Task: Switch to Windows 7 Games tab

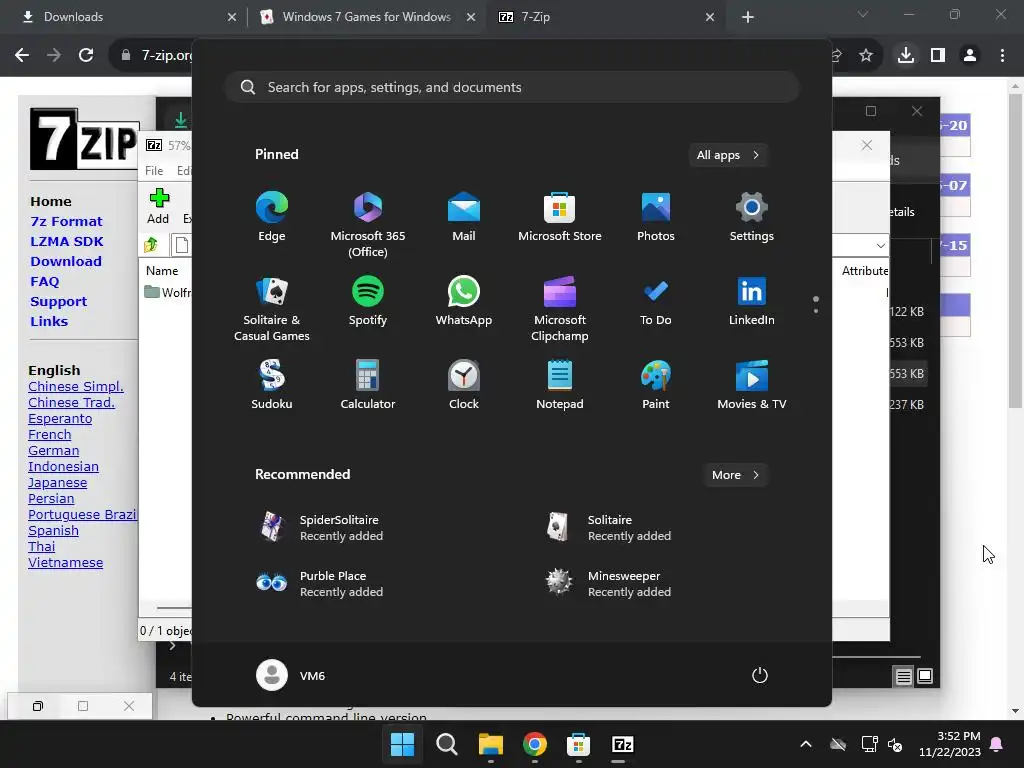Action: (367, 17)
